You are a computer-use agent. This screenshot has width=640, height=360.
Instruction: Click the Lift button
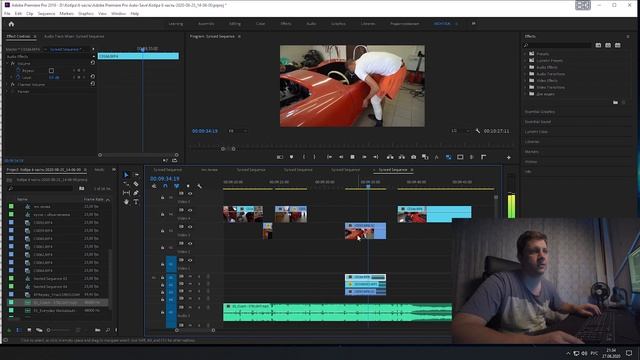click(x=390, y=157)
